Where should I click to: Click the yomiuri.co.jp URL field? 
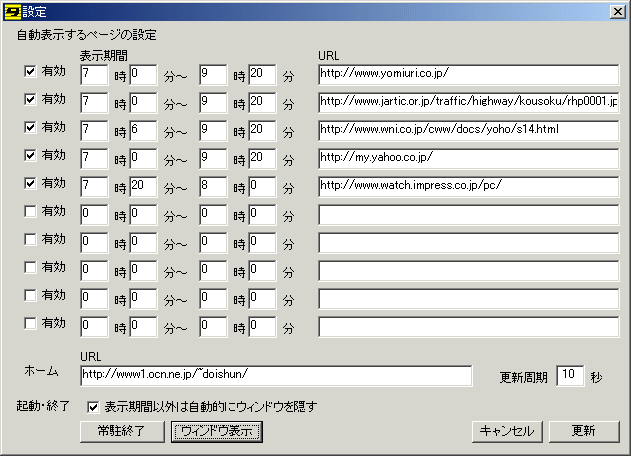(468, 73)
